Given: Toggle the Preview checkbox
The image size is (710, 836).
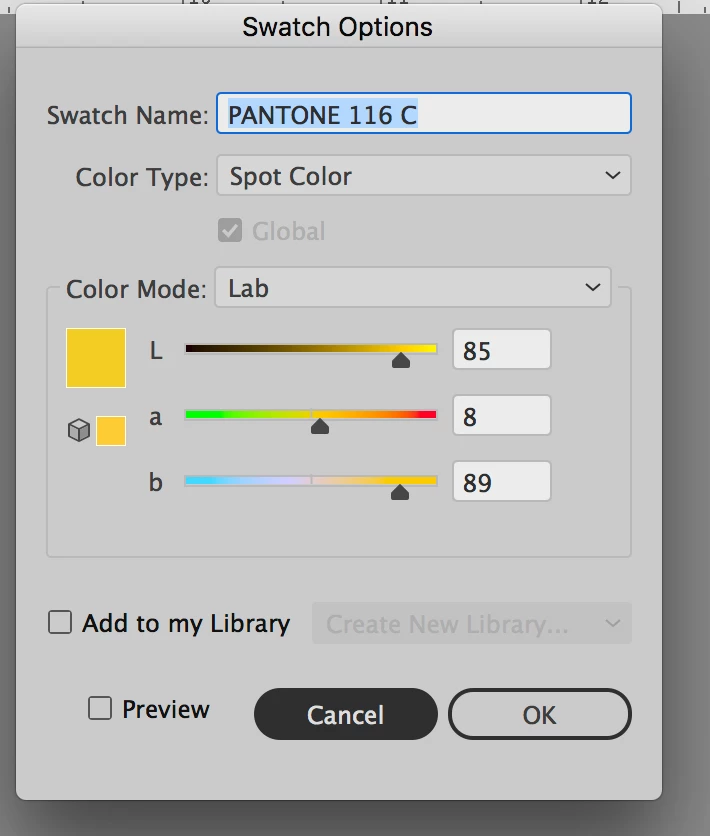Looking at the screenshot, I should click(100, 709).
